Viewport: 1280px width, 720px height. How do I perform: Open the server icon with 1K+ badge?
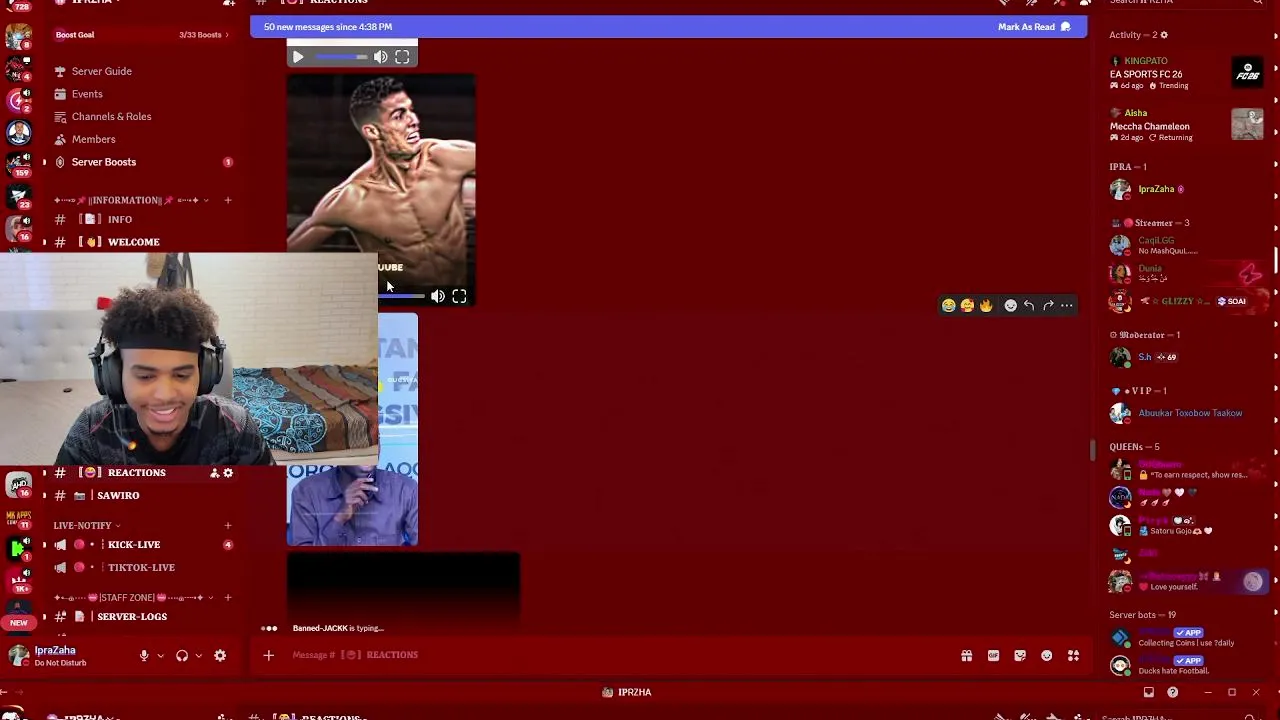(x=18, y=581)
